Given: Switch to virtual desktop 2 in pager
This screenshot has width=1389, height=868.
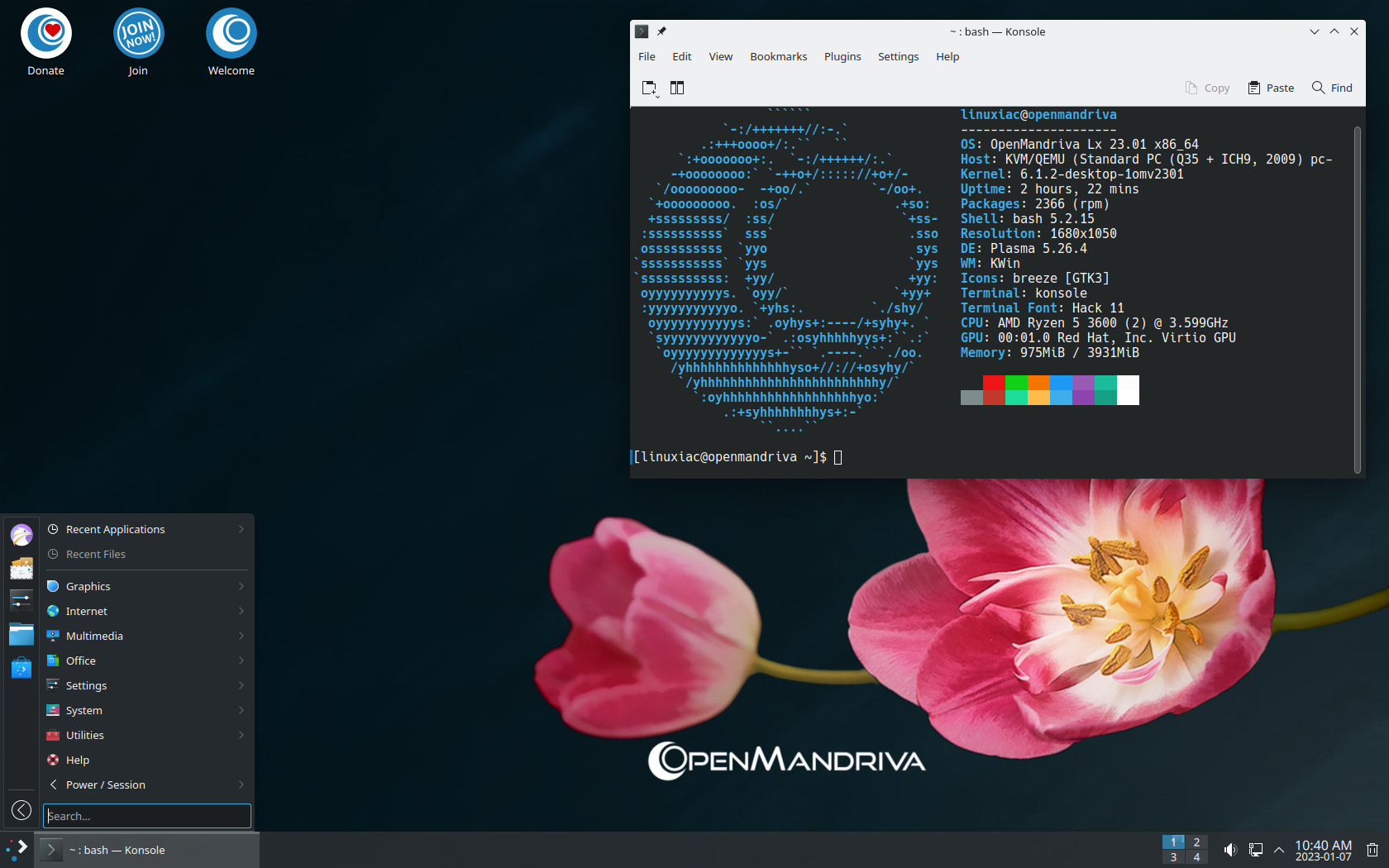Looking at the screenshot, I should click(x=1196, y=842).
